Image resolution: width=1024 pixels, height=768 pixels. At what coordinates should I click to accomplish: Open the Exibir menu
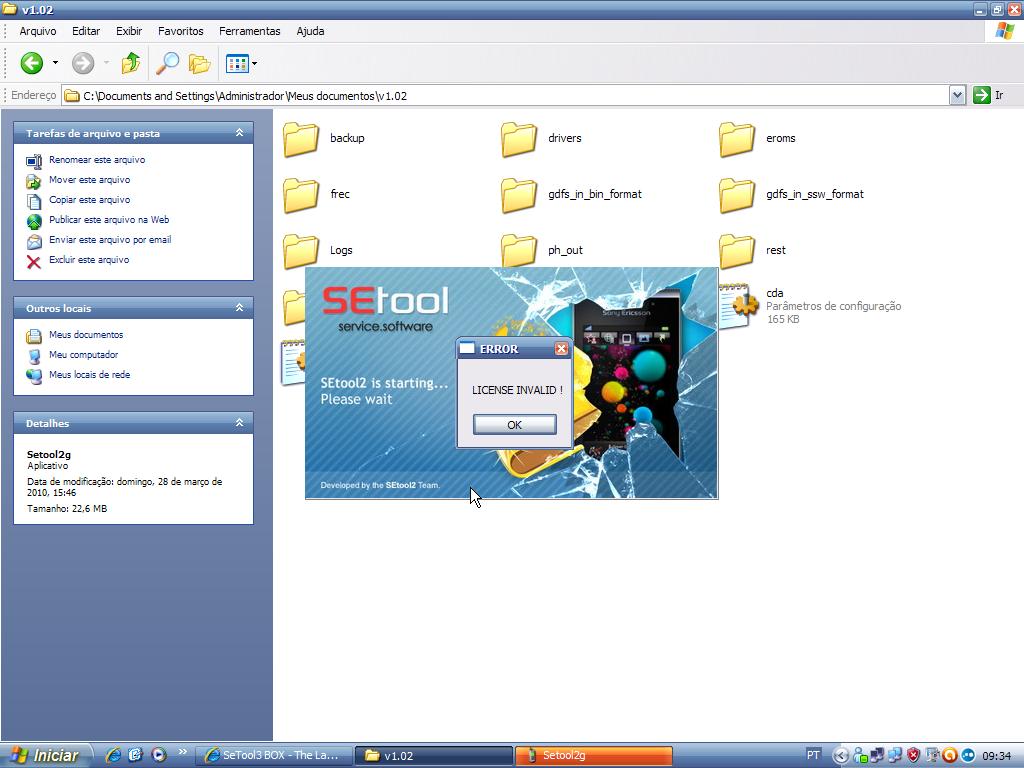(129, 31)
